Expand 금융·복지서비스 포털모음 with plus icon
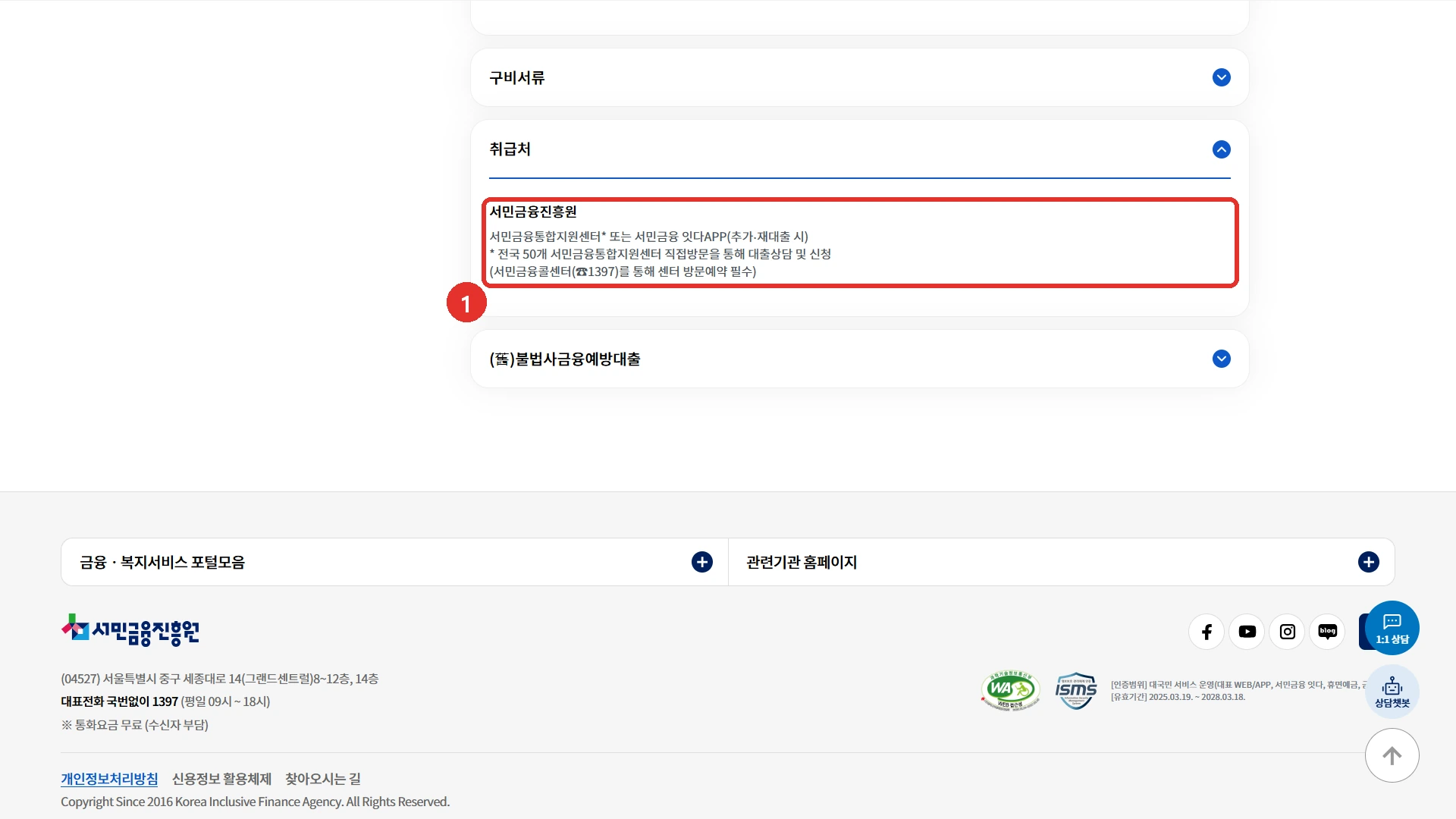1456x819 pixels. (x=702, y=562)
